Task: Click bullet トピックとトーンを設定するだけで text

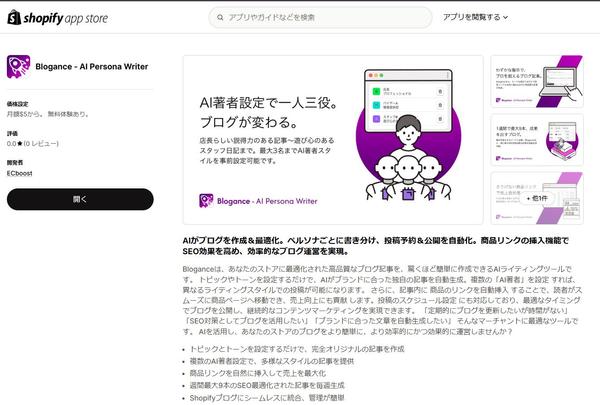Action: click(297, 349)
